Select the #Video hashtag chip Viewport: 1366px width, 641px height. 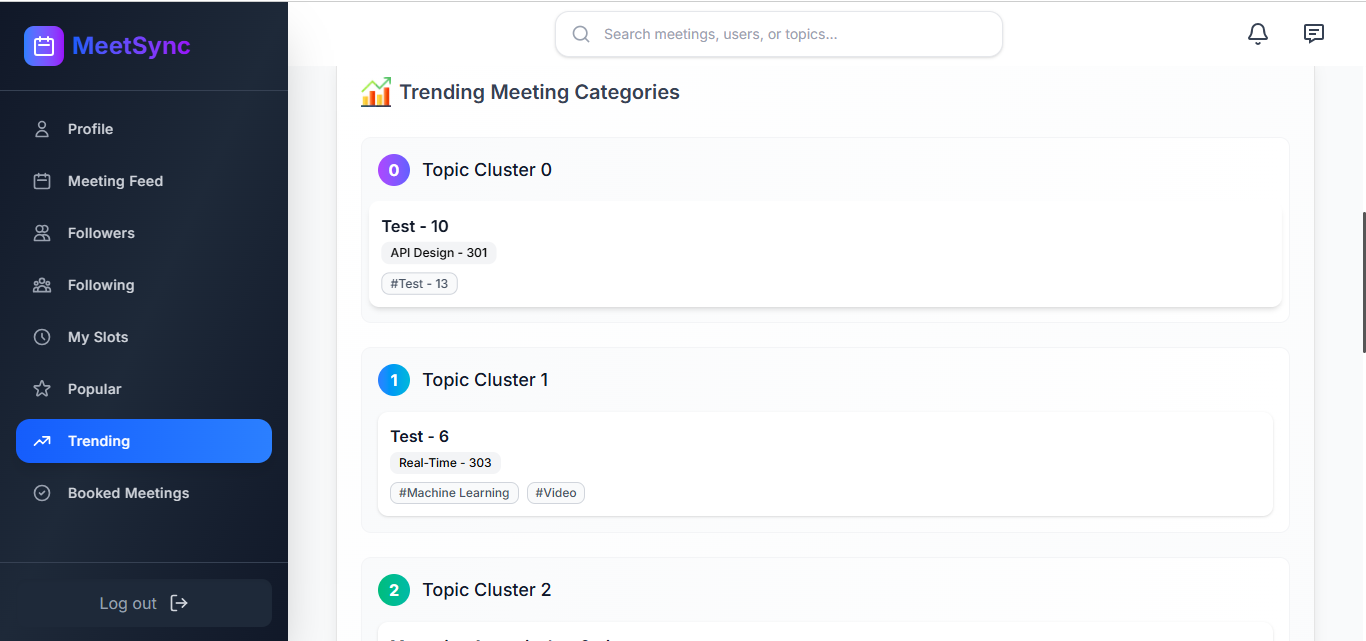point(556,493)
